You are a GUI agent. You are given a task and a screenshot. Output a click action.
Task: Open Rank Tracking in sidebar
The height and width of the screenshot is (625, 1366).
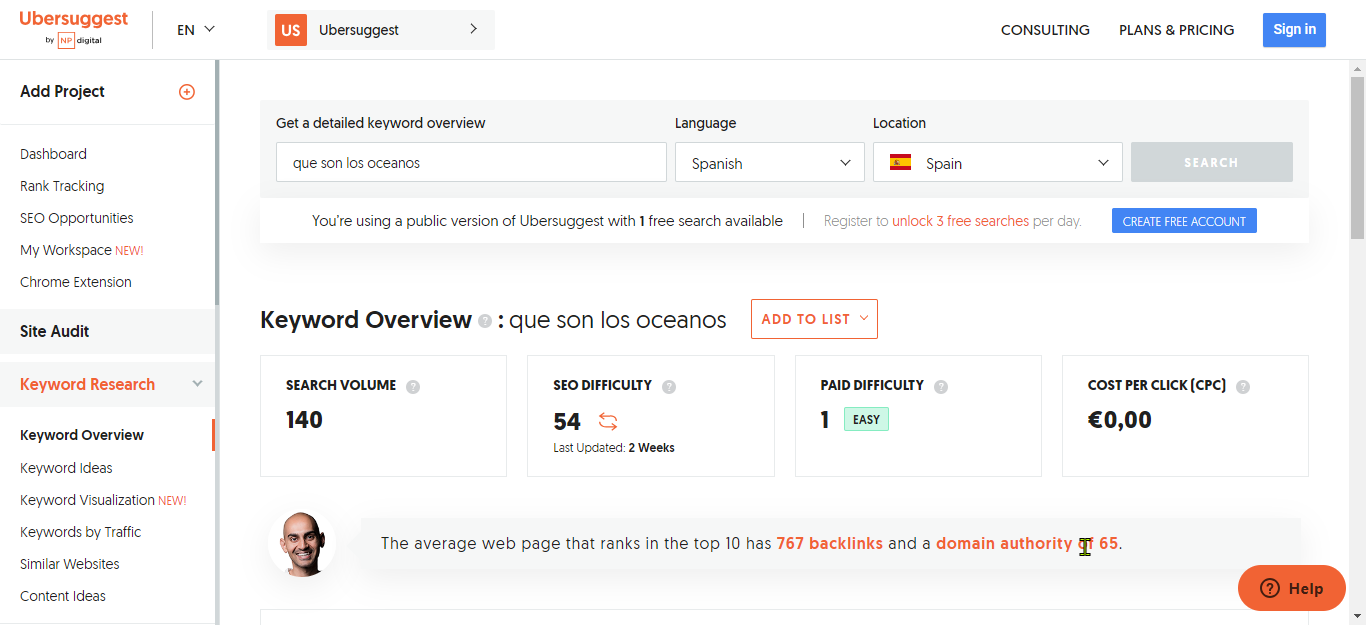pos(62,186)
